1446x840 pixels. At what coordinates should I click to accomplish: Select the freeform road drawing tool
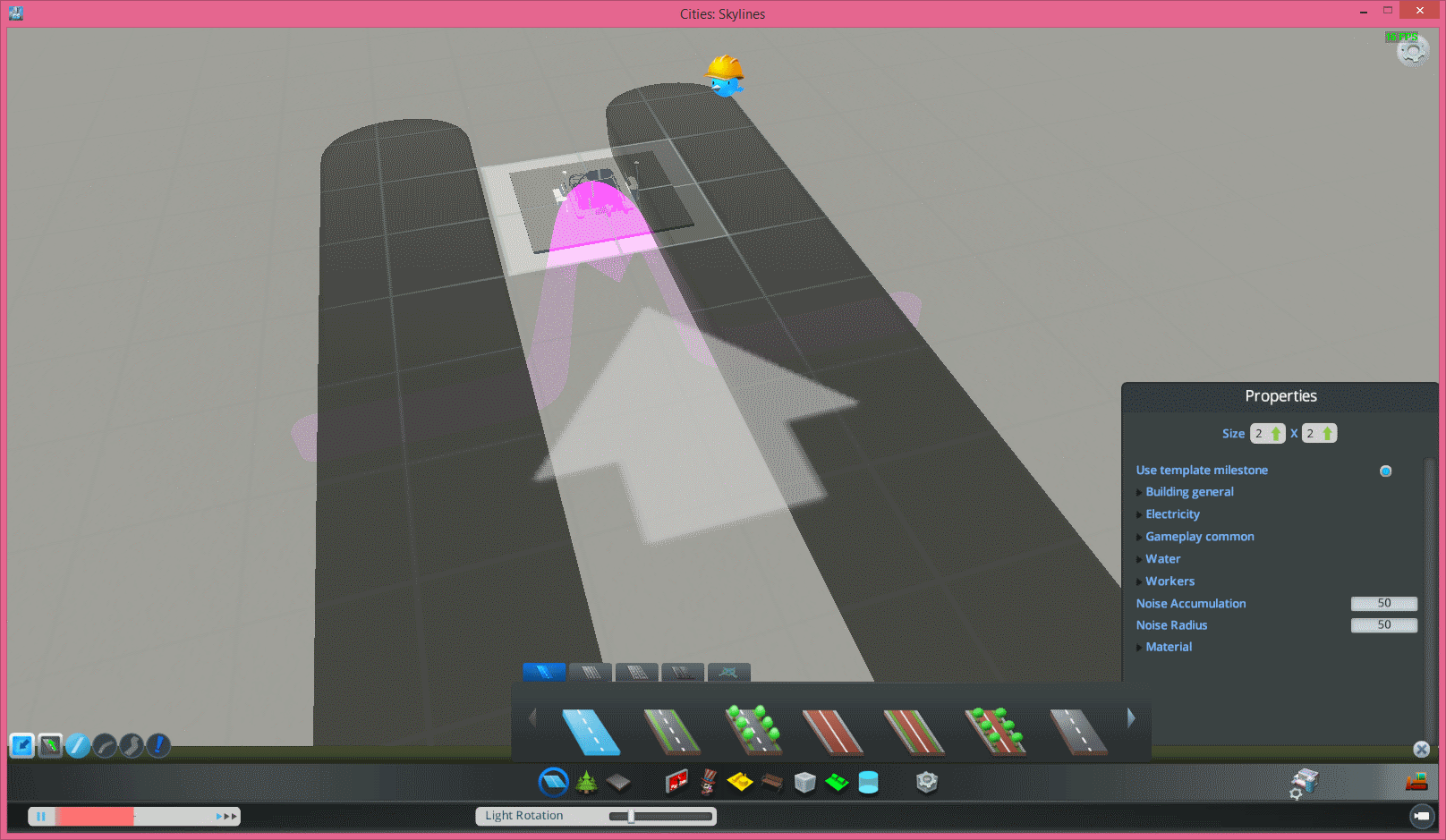tap(132, 745)
